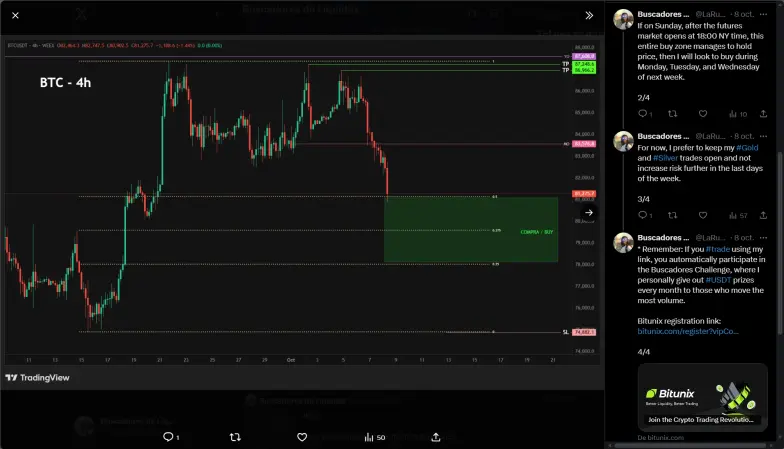Open more options on the 3/4 post
The image size is (784, 449).
pos(763,136)
